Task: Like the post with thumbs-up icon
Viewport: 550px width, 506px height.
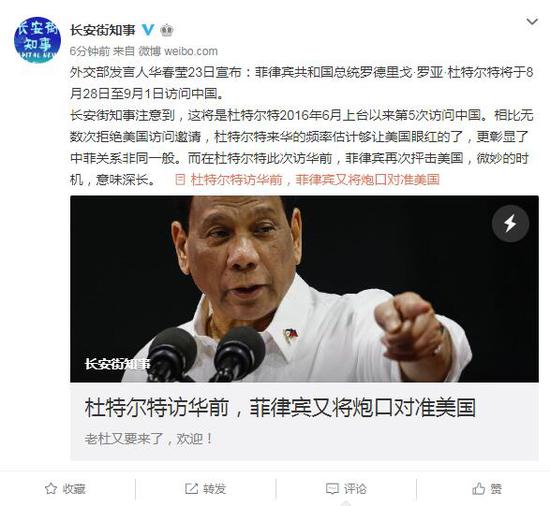Action: tap(478, 488)
